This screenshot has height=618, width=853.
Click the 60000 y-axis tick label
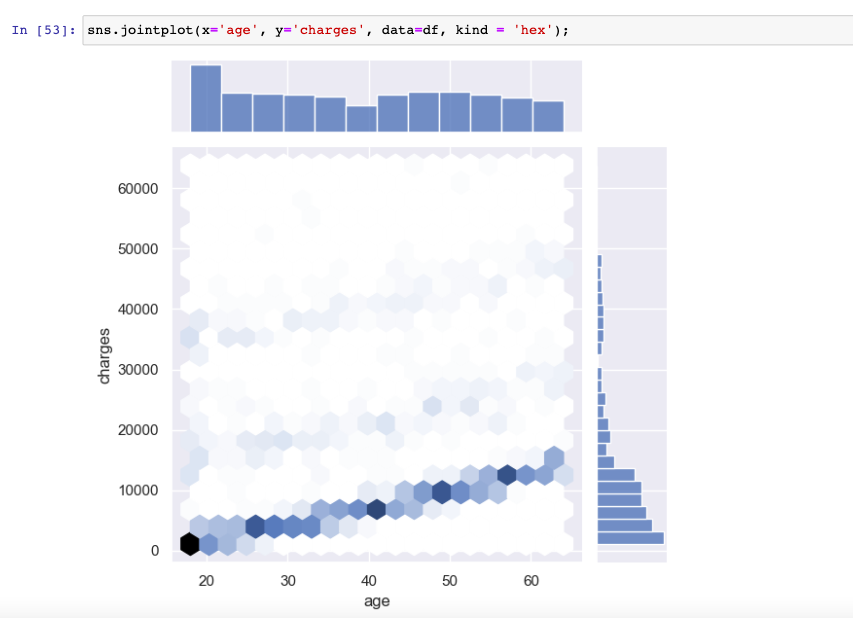(138, 189)
